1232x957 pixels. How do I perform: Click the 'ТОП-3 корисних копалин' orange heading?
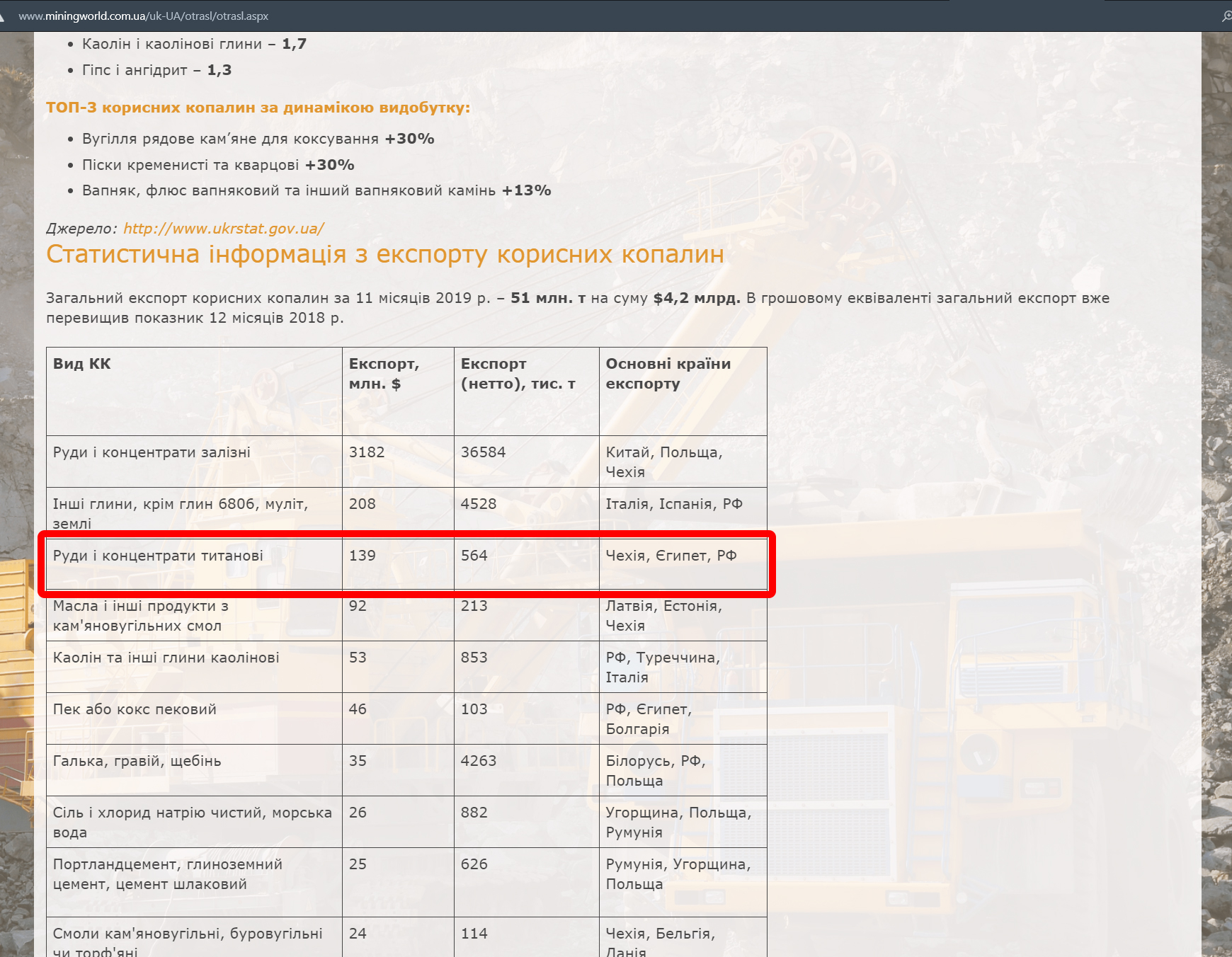click(258, 108)
